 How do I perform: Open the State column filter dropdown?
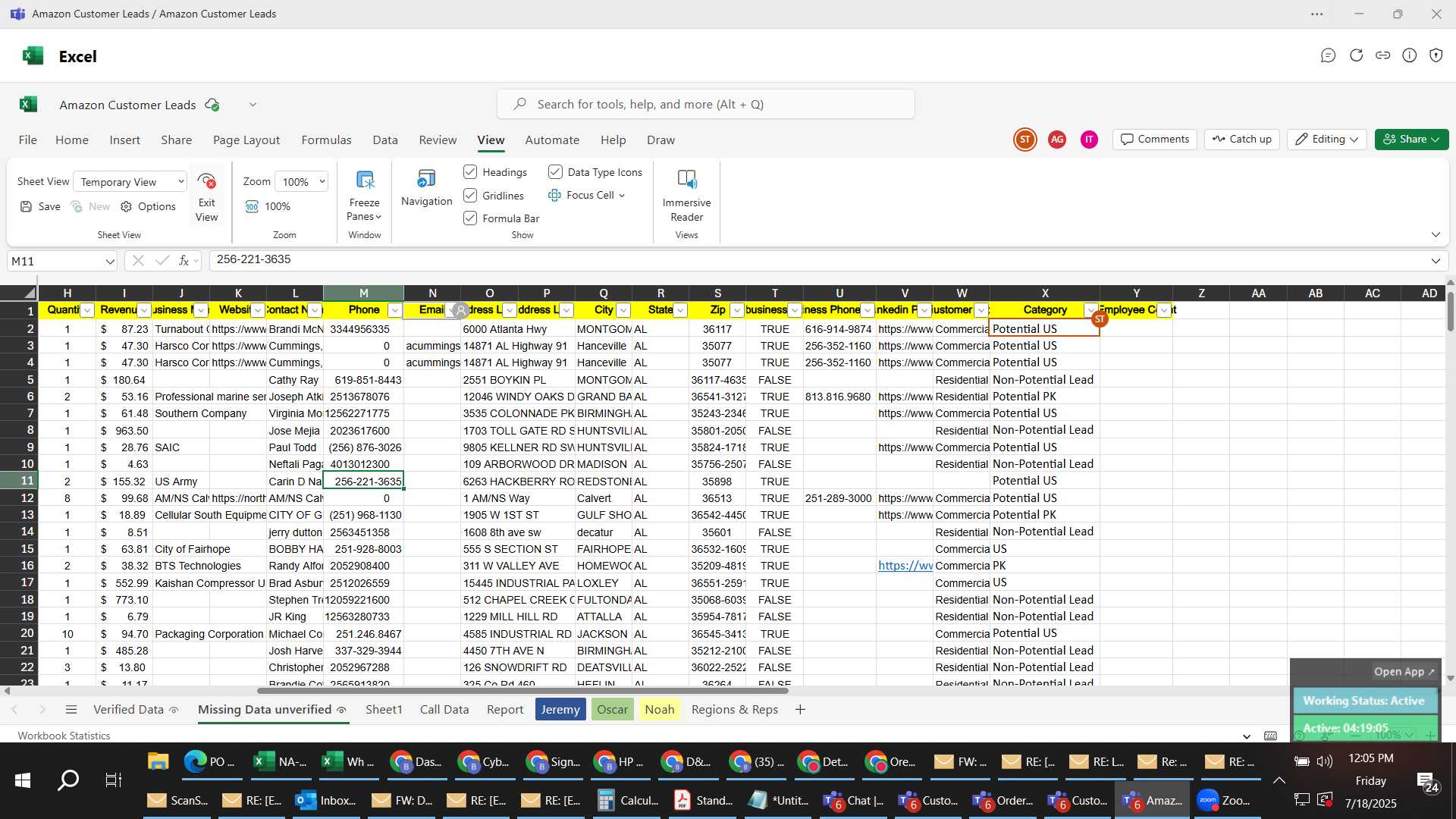tap(680, 310)
